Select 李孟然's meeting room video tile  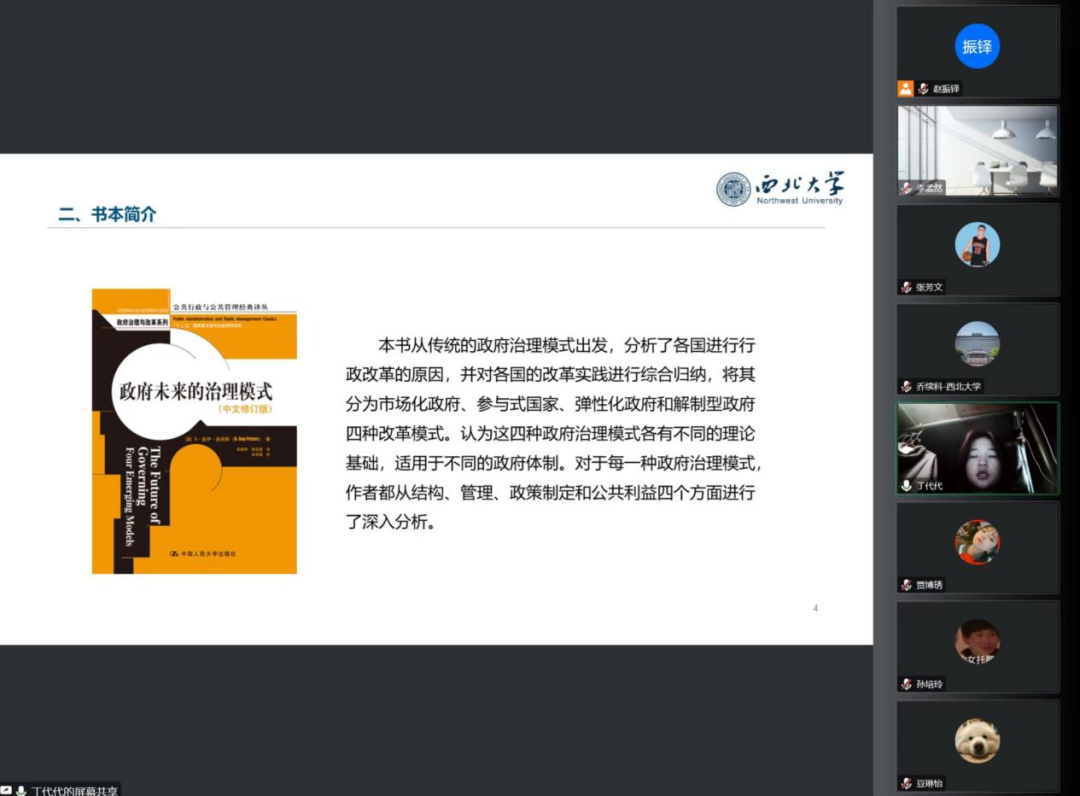(x=977, y=150)
